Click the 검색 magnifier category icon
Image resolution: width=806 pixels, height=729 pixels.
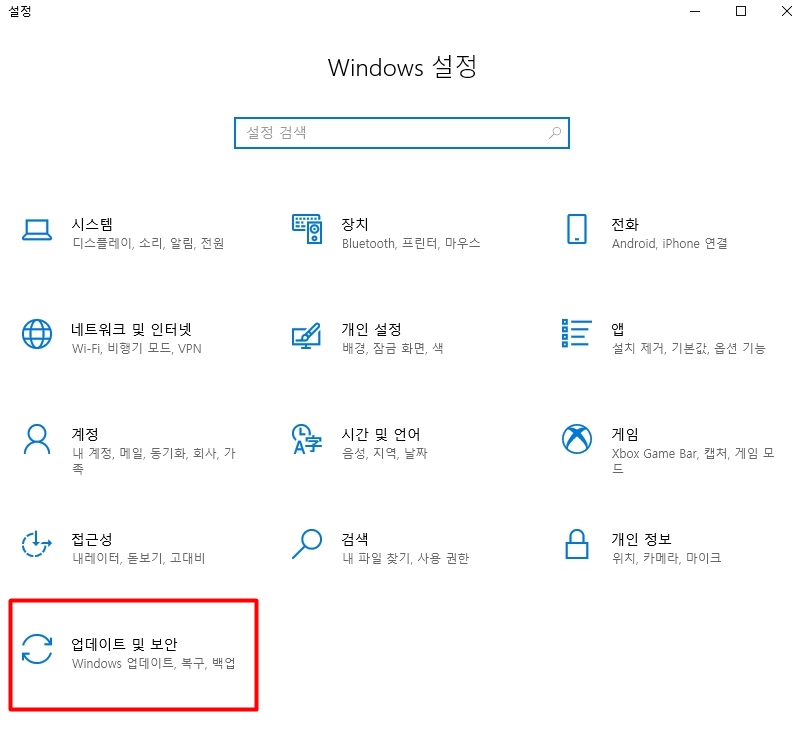click(x=307, y=544)
